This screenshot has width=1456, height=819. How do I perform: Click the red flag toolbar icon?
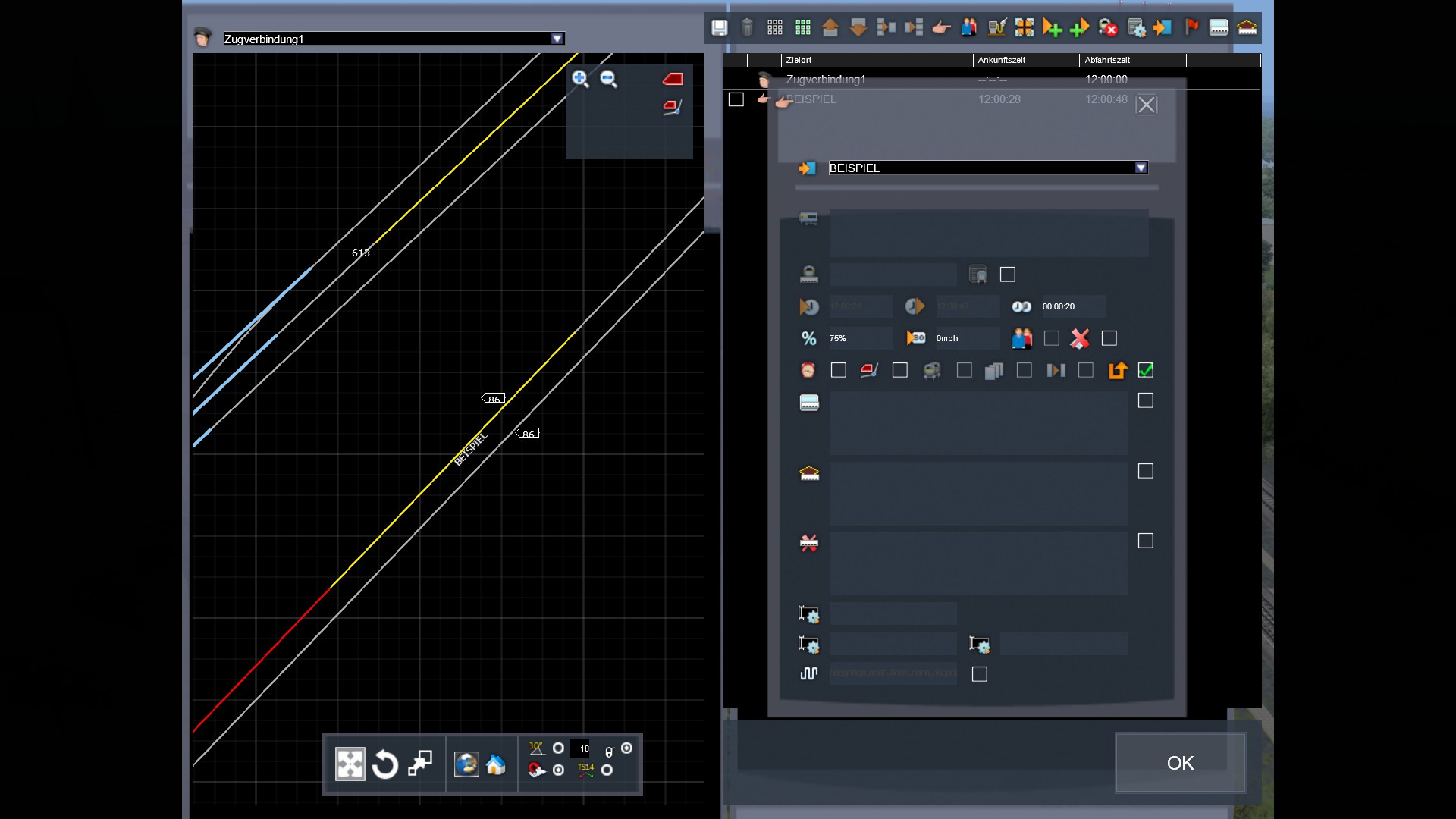[x=1191, y=28]
